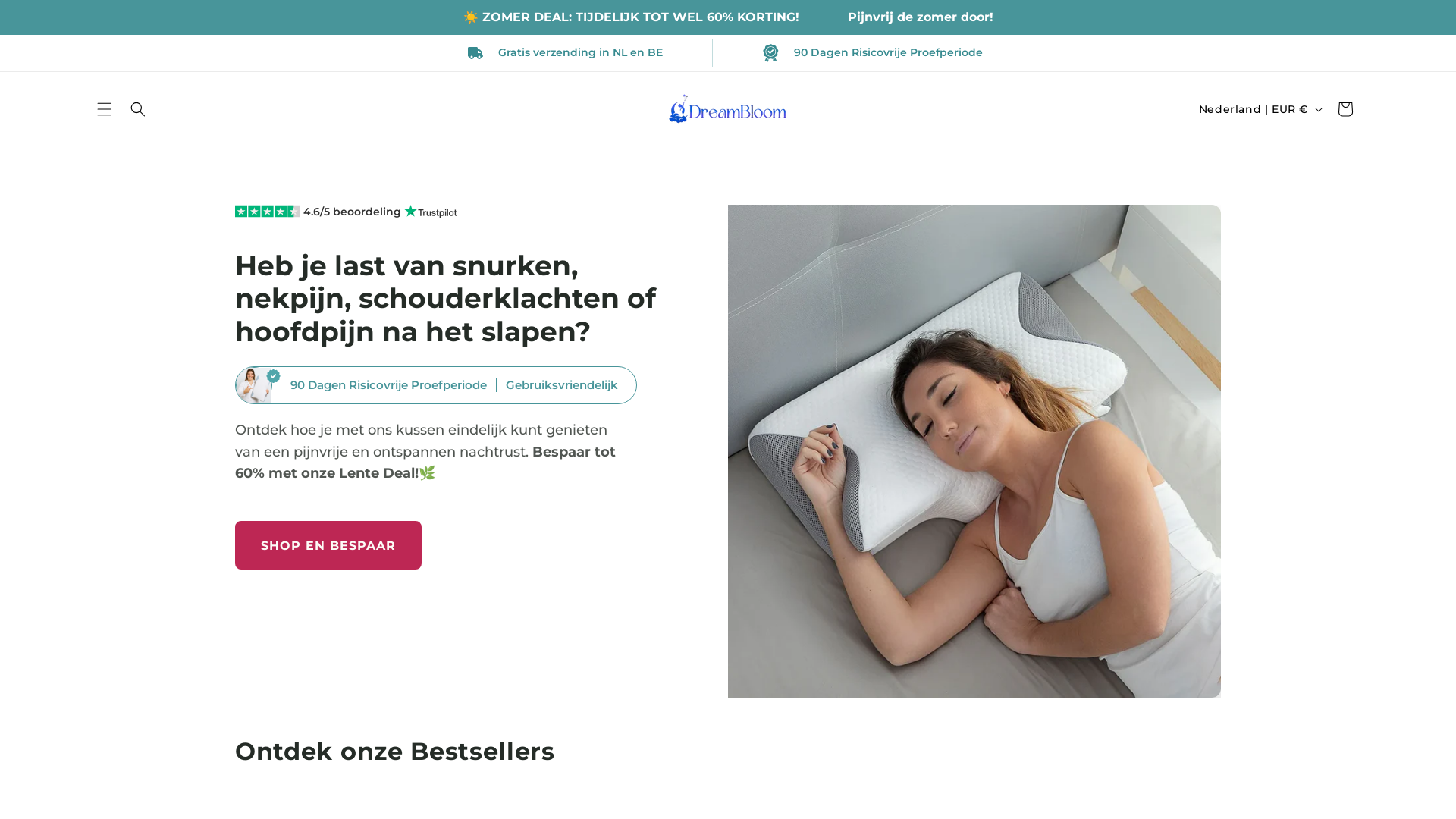Image resolution: width=1456 pixels, height=819 pixels.
Task: Click the search magnifier icon
Action: (x=138, y=109)
